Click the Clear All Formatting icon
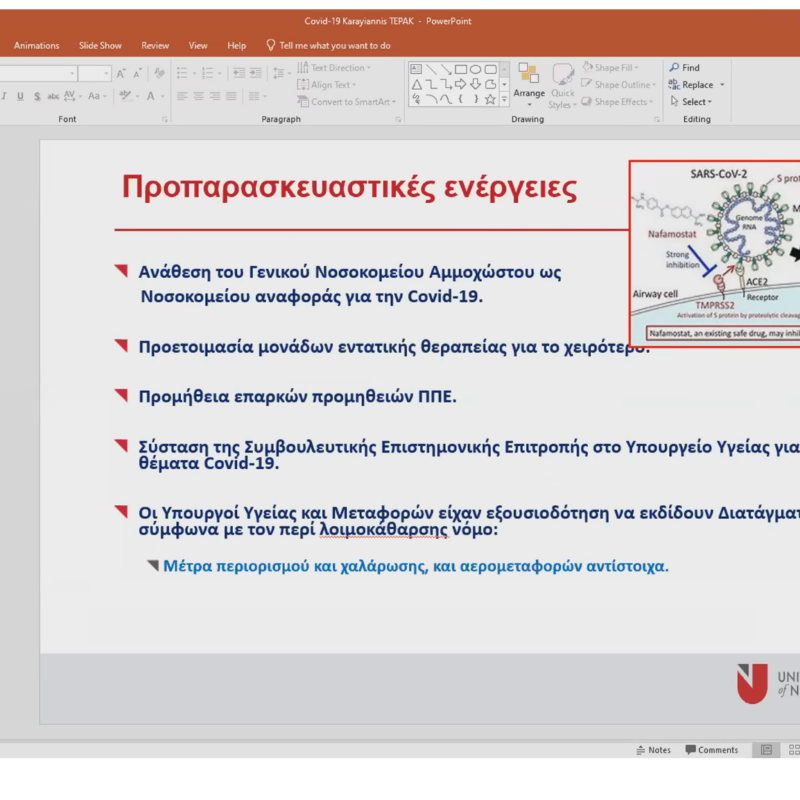The width and height of the screenshot is (800, 800). (x=159, y=74)
